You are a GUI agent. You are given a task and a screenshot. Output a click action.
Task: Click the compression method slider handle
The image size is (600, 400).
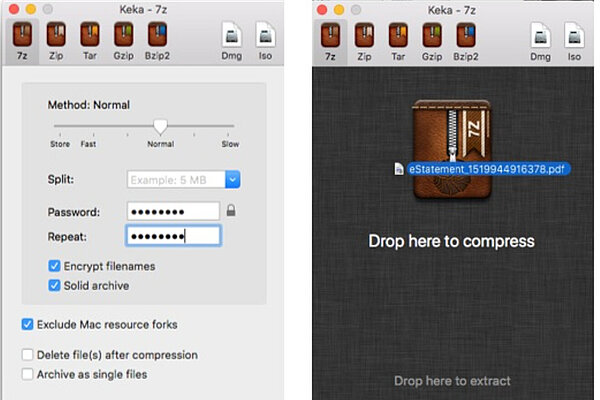pyautogui.click(x=160, y=127)
